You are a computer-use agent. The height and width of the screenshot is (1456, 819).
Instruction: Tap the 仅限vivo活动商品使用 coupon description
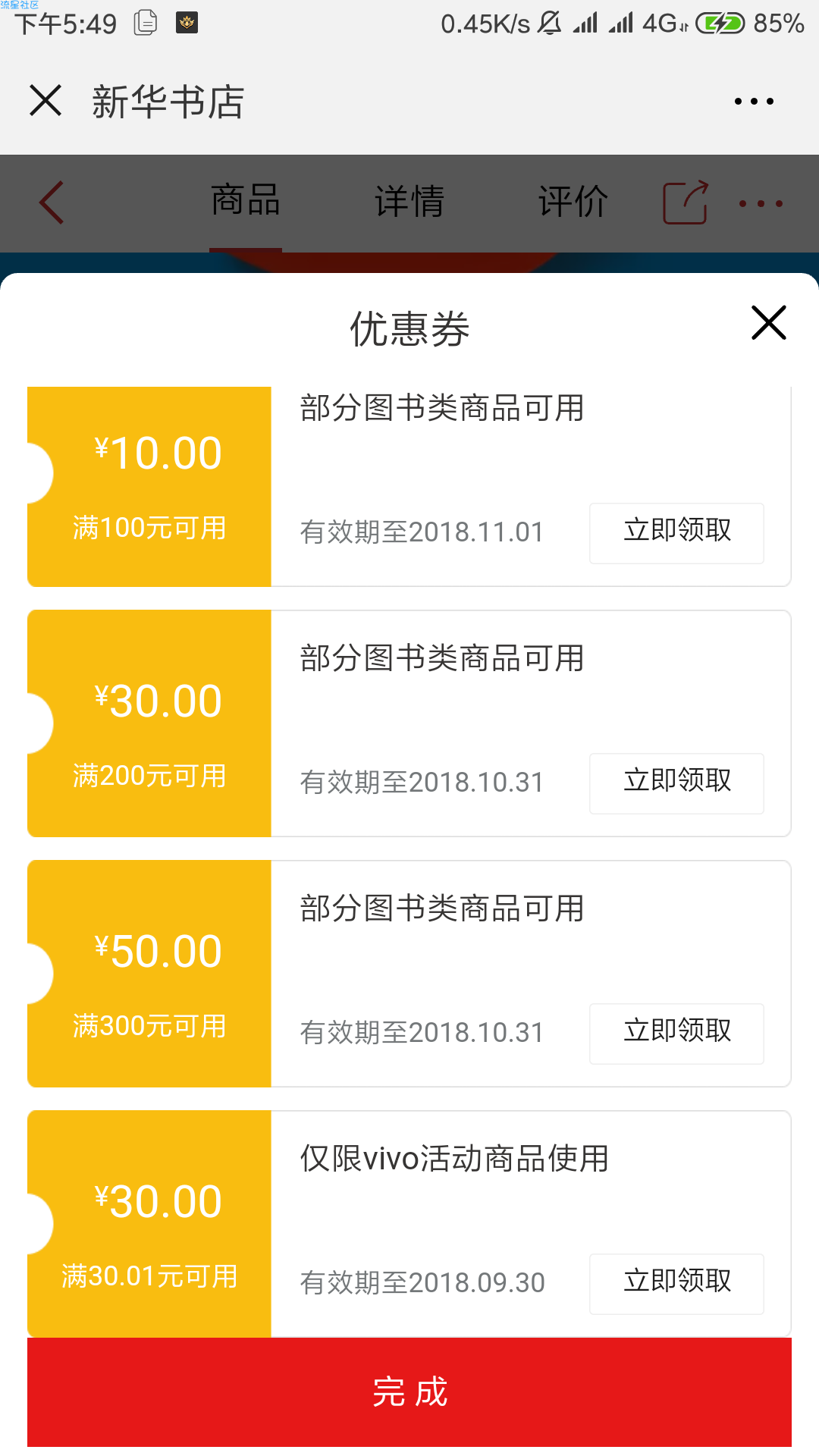pyautogui.click(x=454, y=1159)
